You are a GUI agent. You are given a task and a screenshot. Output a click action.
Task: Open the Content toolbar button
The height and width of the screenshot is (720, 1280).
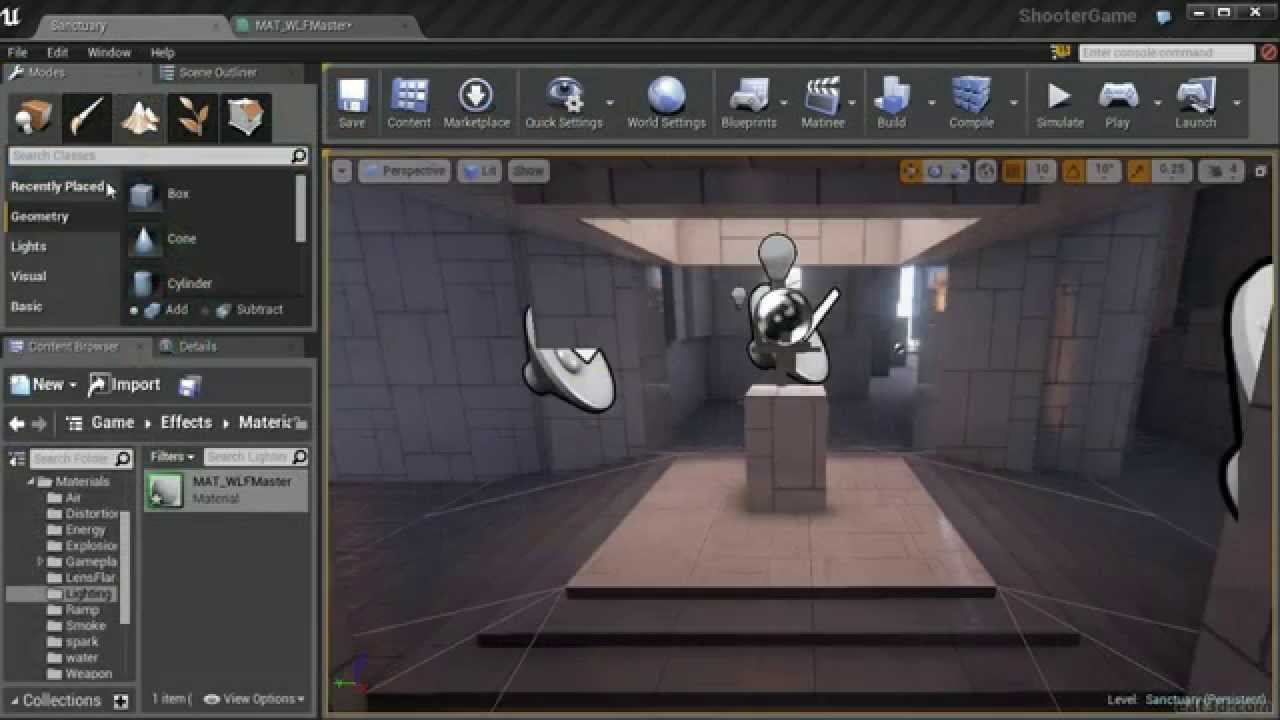tap(409, 103)
